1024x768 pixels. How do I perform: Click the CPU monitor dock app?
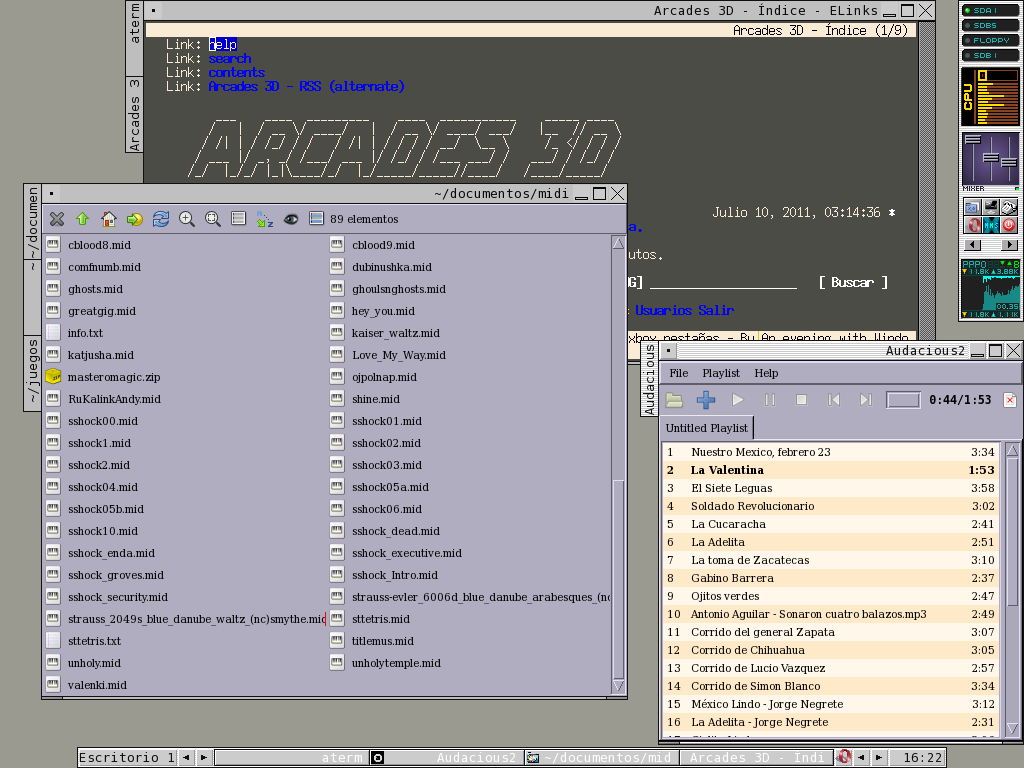(x=990, y=97)
